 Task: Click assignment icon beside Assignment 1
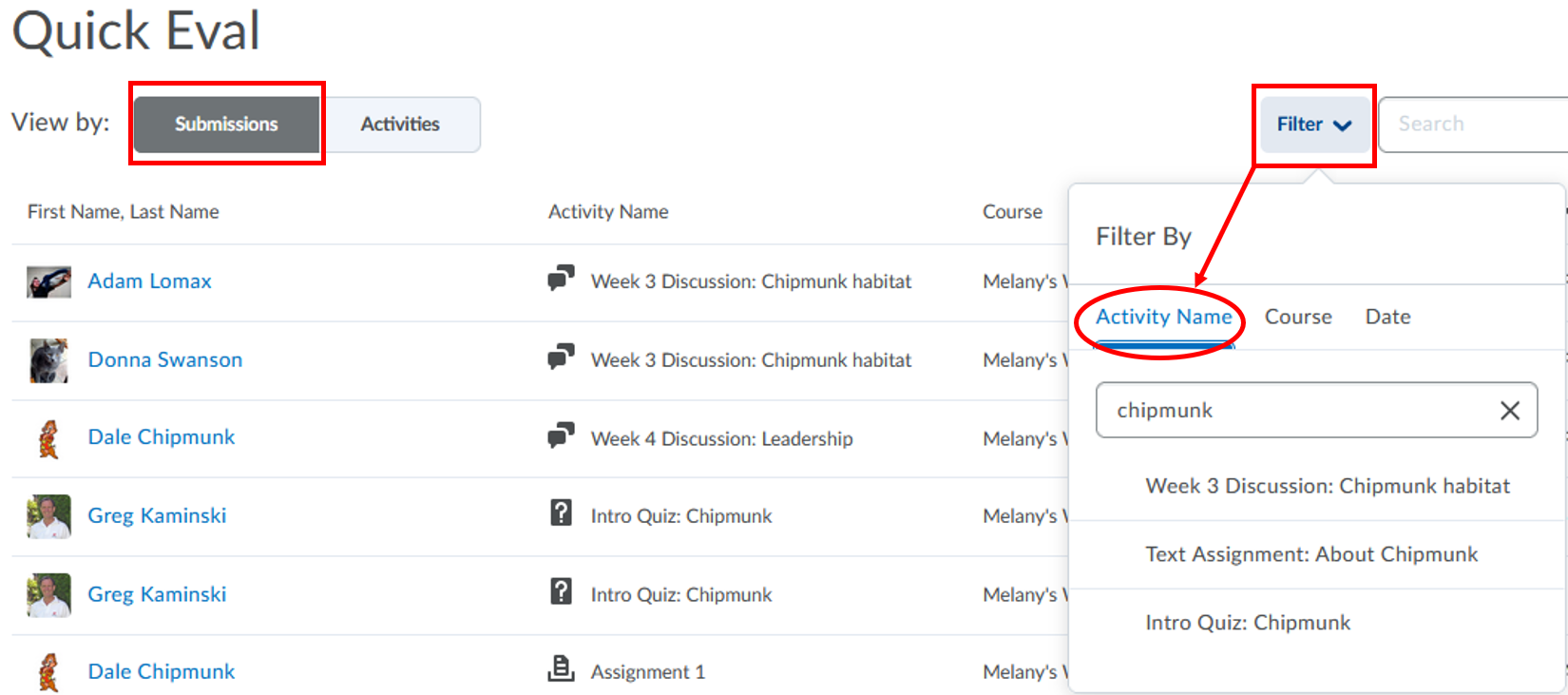[x=561, y=669]
